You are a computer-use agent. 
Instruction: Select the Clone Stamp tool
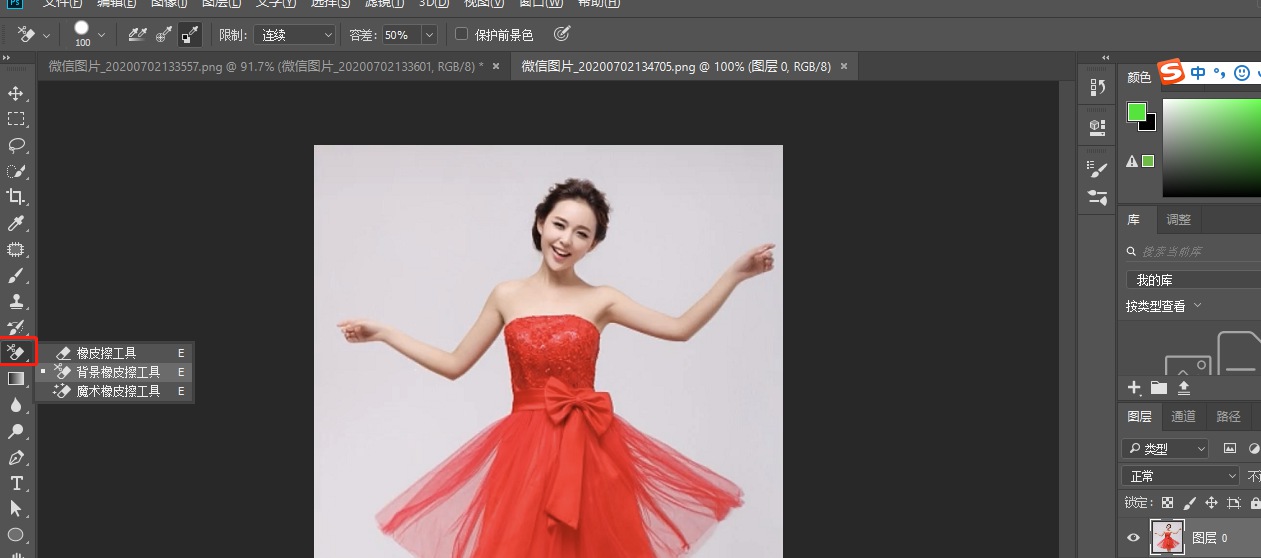click(16, 301)
